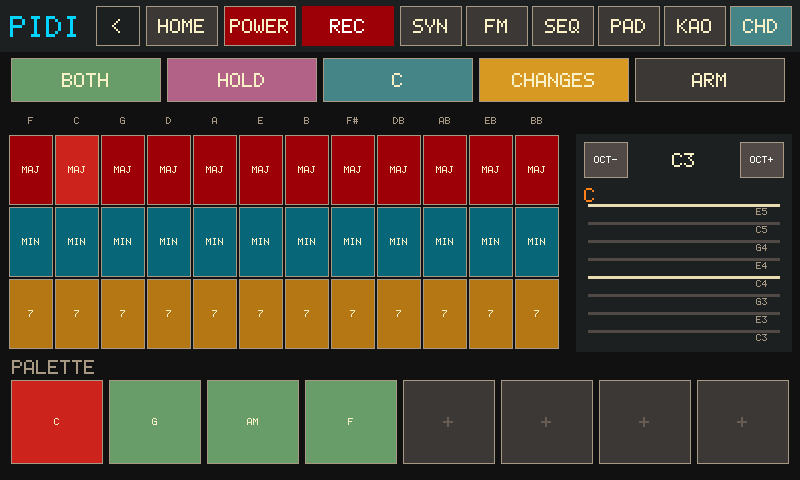Click the highlighted C4 note line
800x480 pixels.
pyautogui.click(x=684, y=277)
